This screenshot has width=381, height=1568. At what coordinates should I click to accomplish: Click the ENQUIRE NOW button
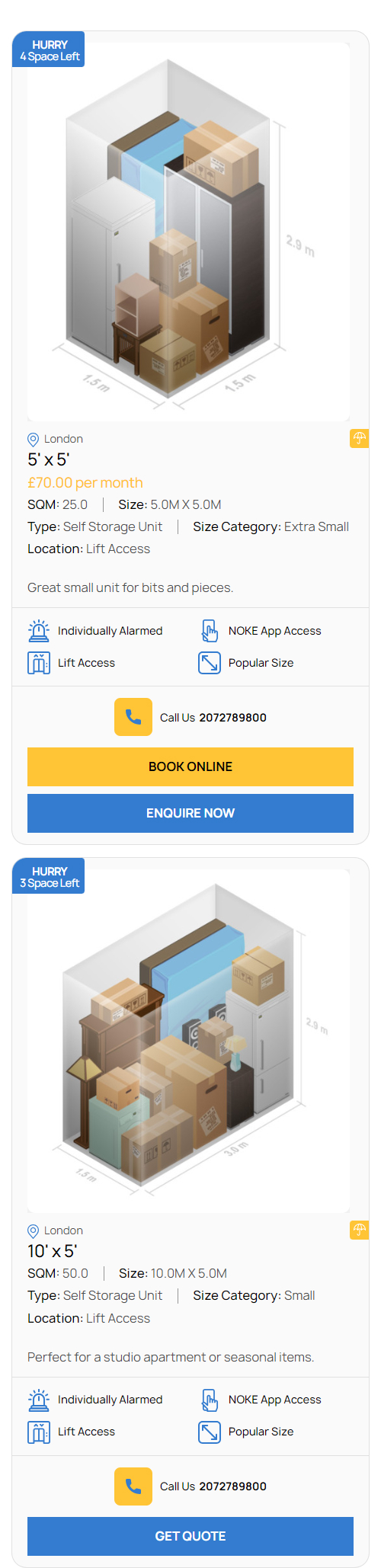click(190, 813)
